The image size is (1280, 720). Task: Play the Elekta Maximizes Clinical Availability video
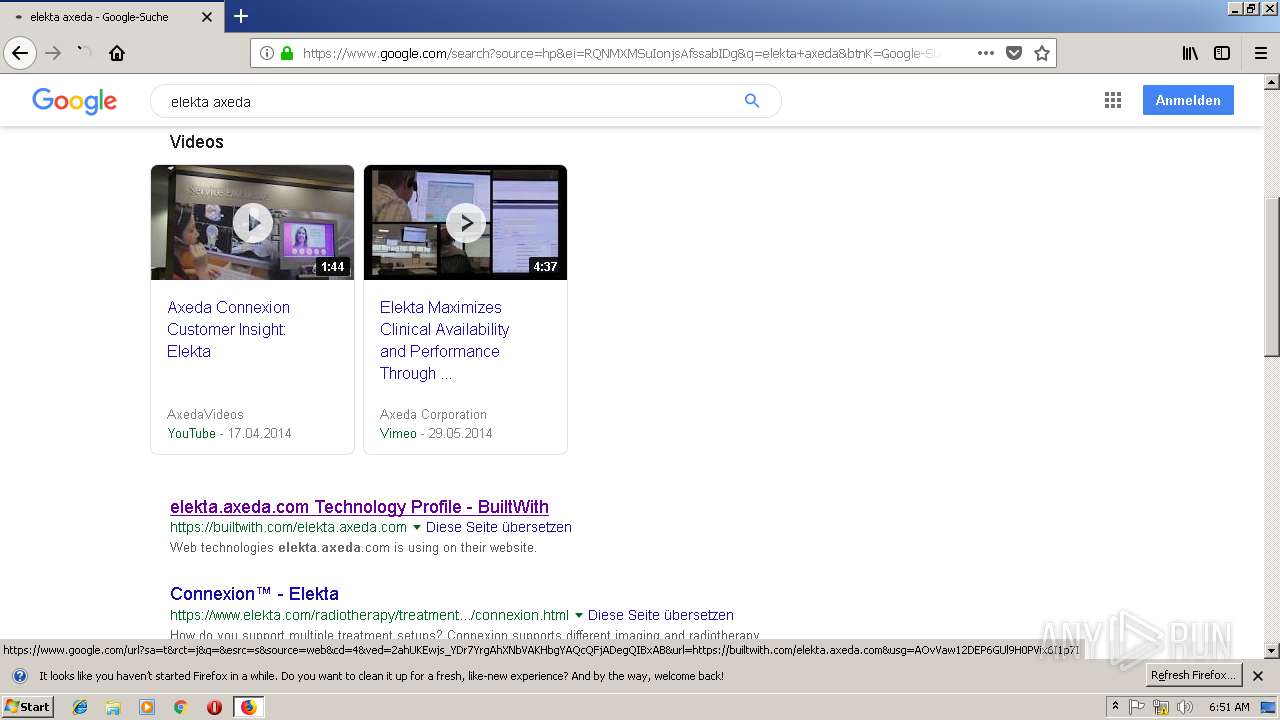(x=465, y=222)
